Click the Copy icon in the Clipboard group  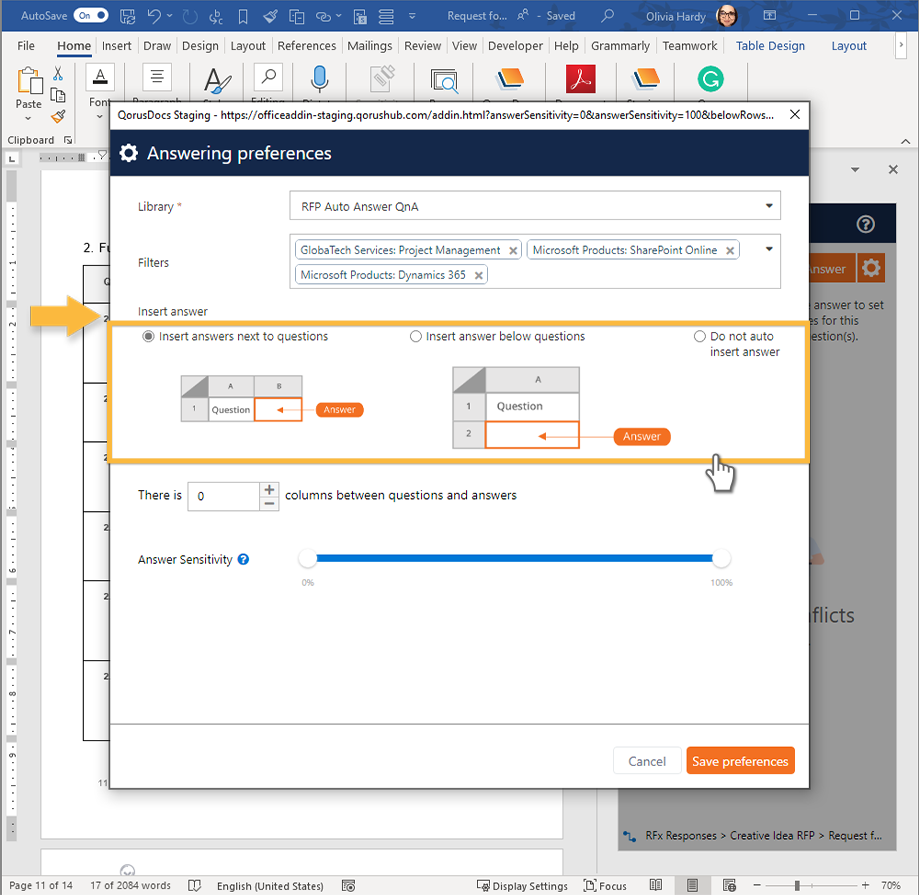coord(58,95)
